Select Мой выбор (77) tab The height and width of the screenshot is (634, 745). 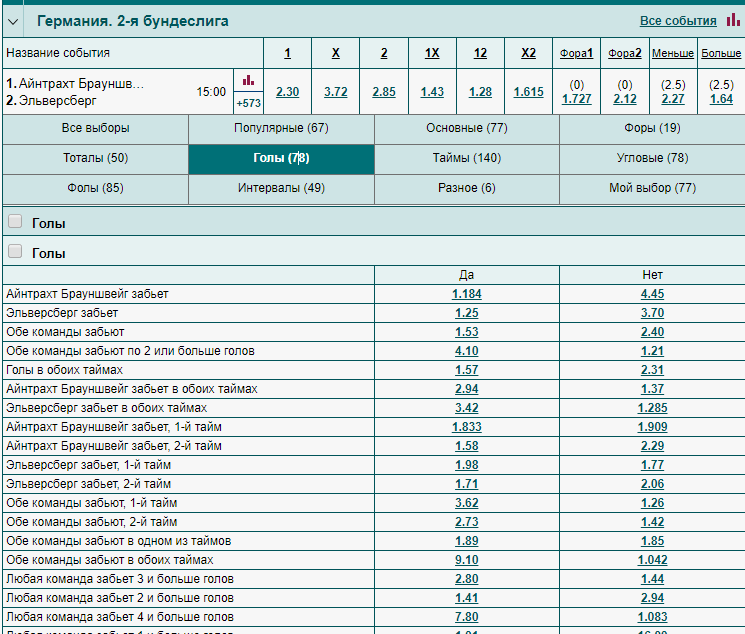pyautogui.click(x=652, y=188)
